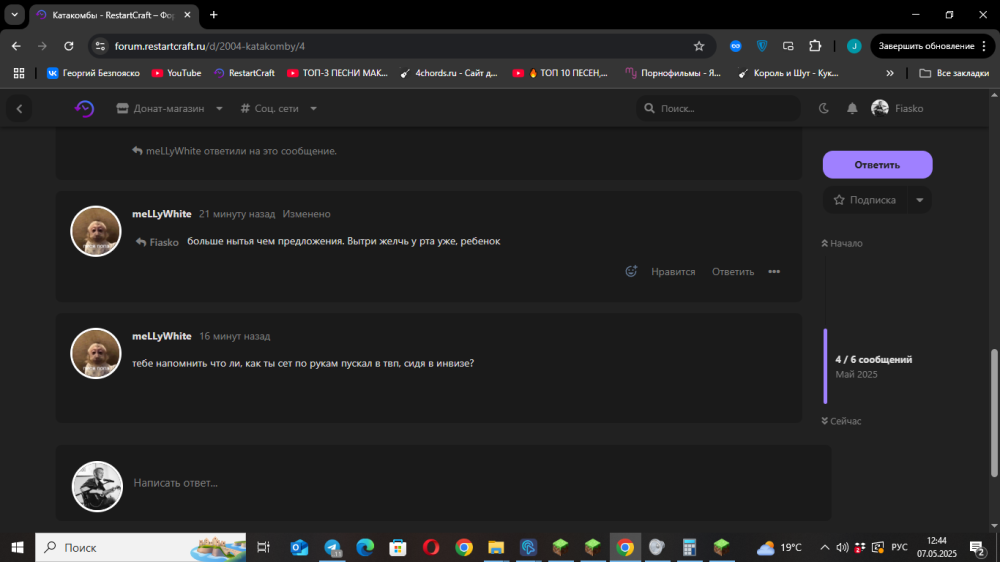
Task: Open the Все закладки folder
Action: tap(954, 73)
